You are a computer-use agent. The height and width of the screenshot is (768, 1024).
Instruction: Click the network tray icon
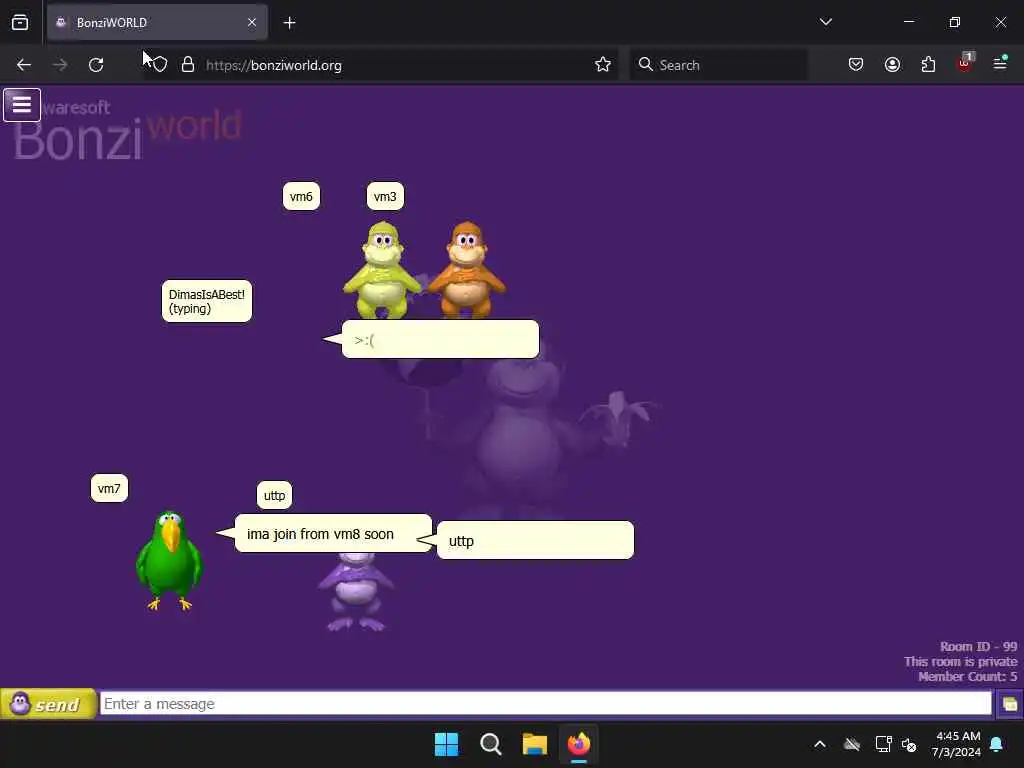pyautogui.click(x=883, y=744)
